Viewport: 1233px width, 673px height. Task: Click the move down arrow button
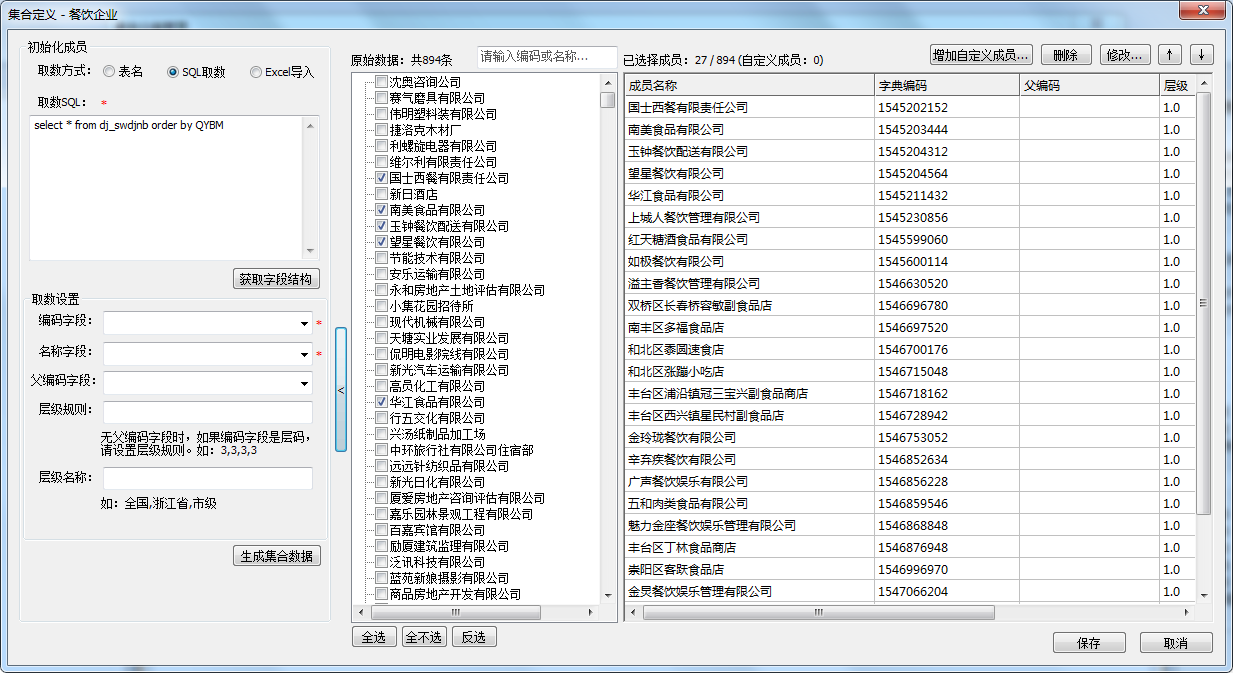click(x=1201, y=55)
